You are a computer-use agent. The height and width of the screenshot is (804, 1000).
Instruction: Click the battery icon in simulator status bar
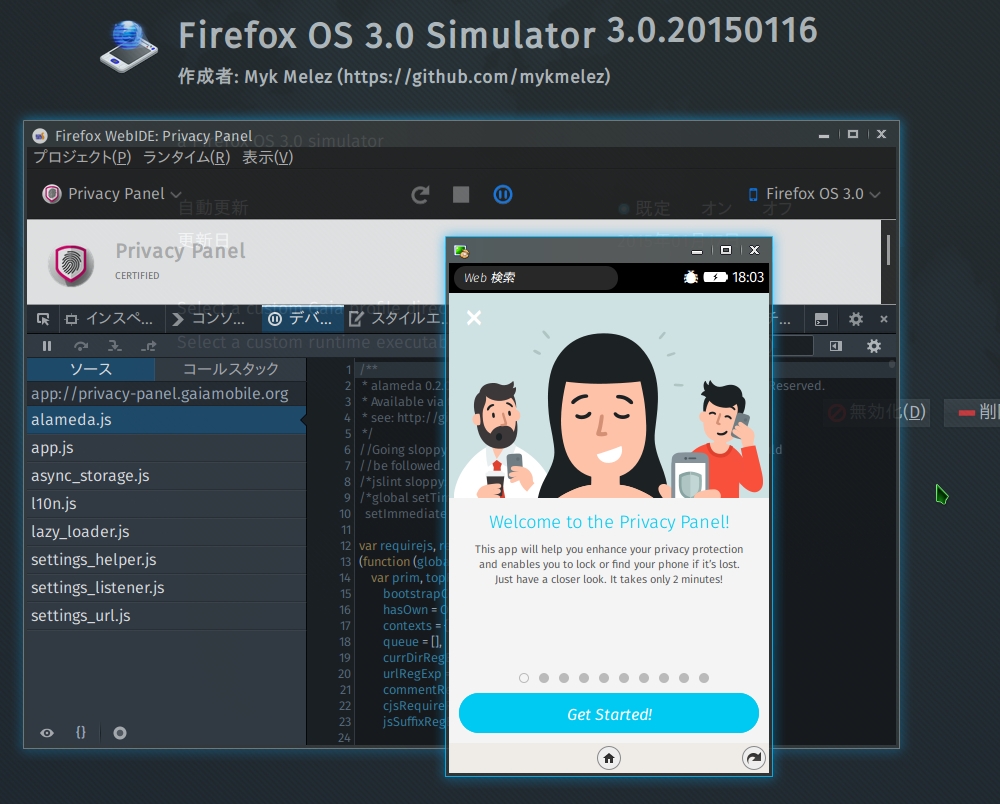tap(715, 277)
